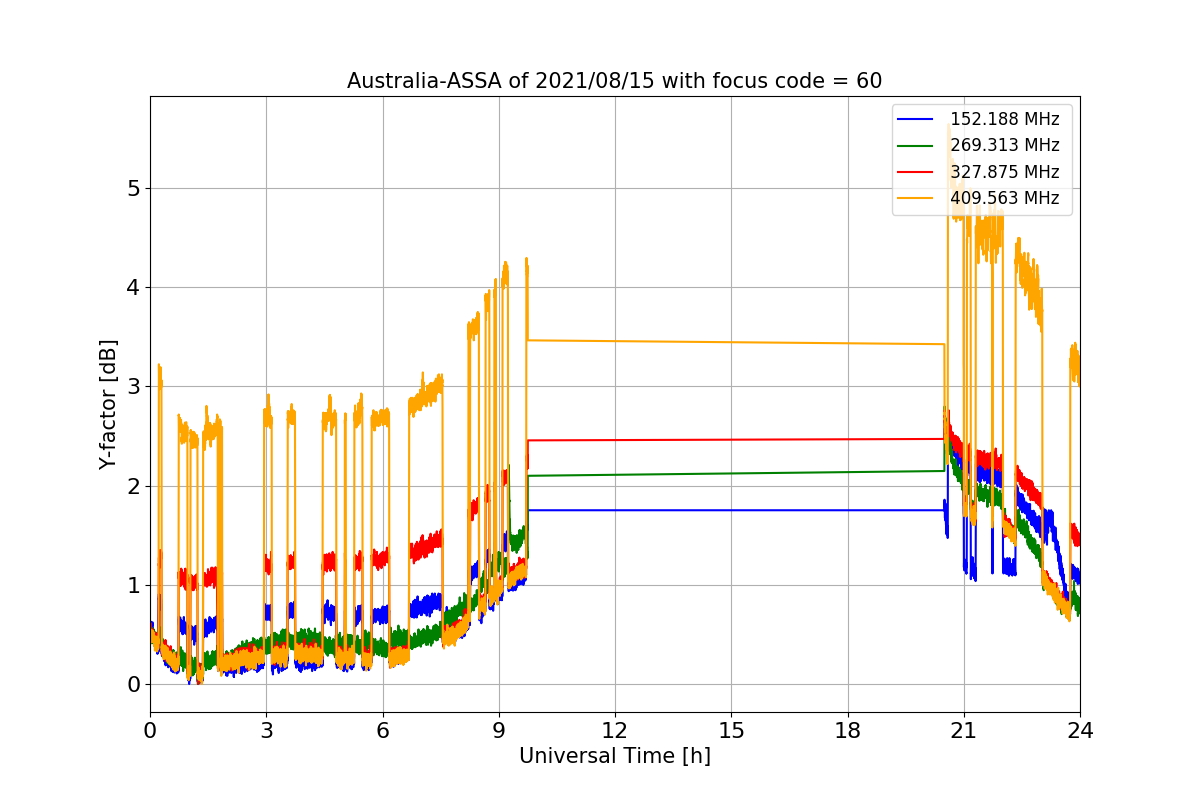Select the '409.563 MHz' legend label
Image resolution: width=1200 pixels, height=800 pixels.
click(1004, 198)
